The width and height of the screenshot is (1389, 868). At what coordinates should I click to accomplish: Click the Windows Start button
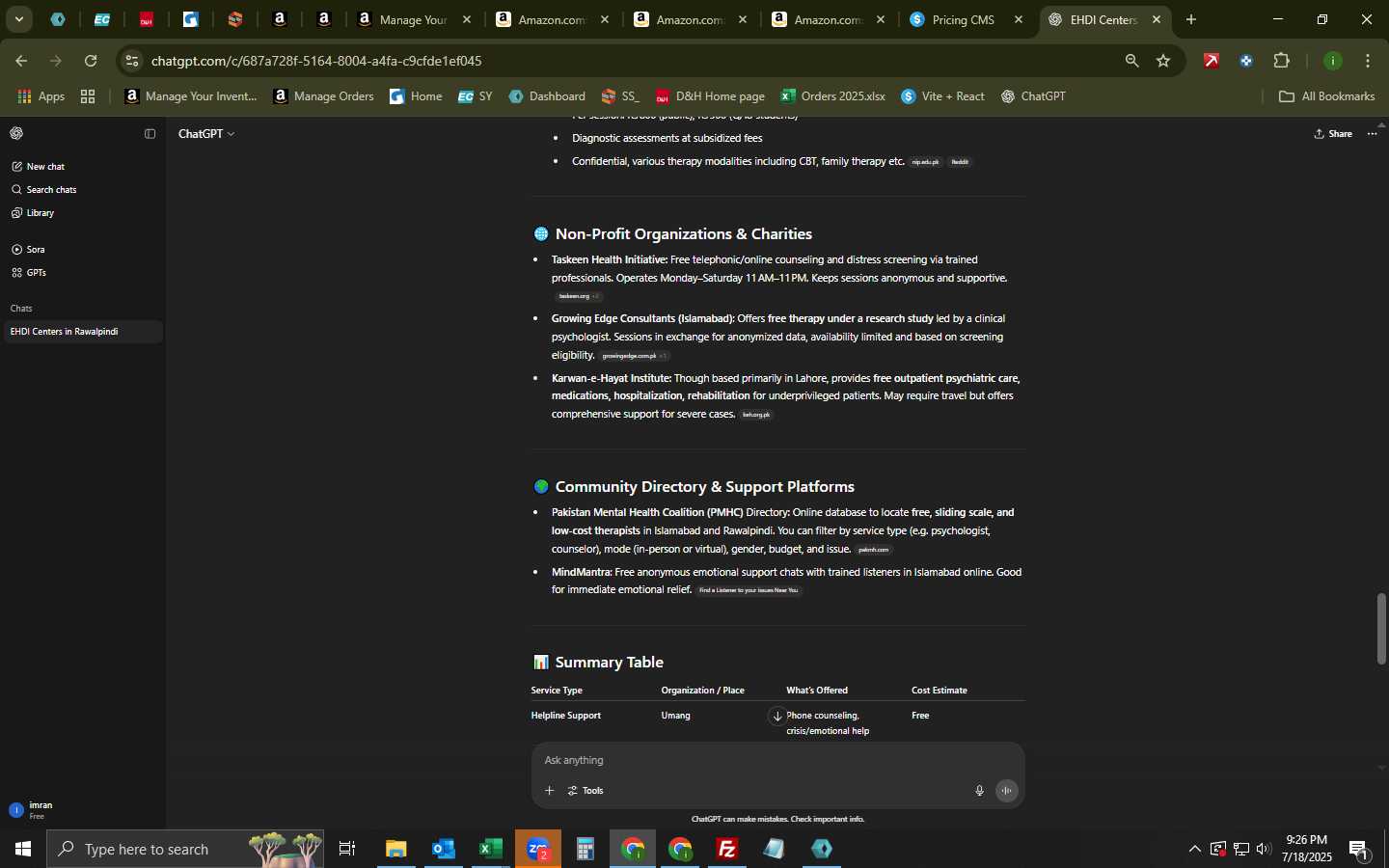[x=23, y=849]
